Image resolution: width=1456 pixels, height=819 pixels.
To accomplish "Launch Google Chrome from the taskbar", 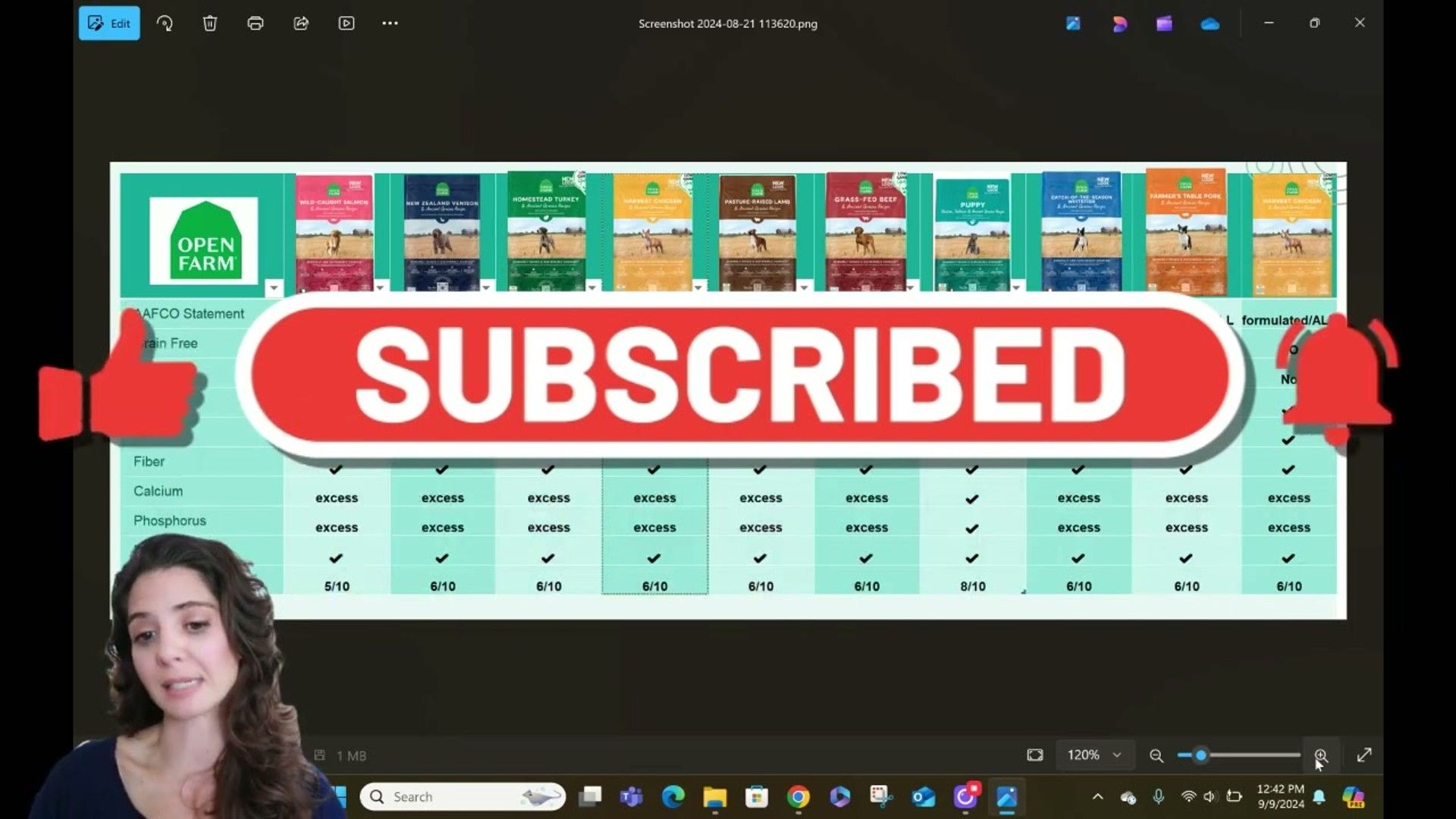I will (798, 797).
